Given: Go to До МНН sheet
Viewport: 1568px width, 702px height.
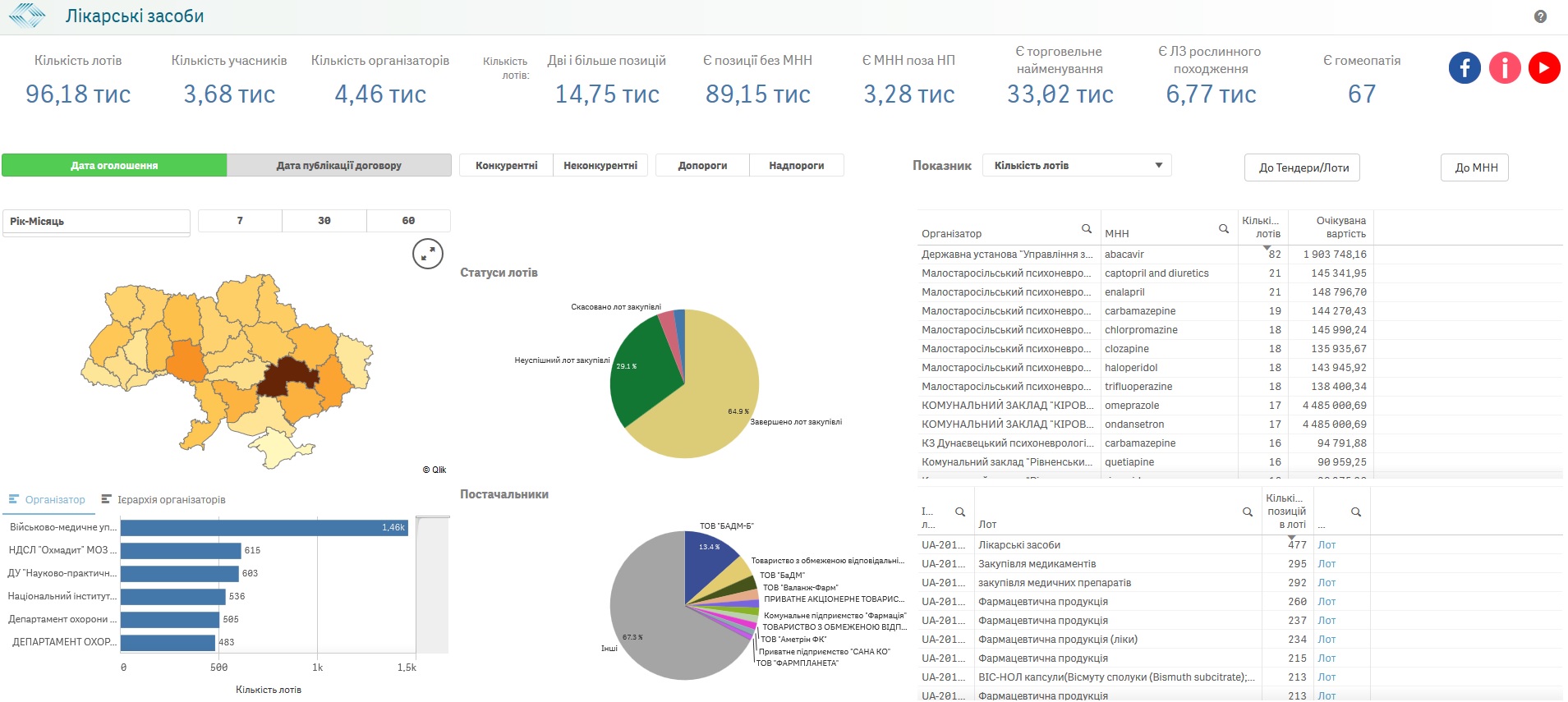Looking at the screenshot, I should point(1476,167).
